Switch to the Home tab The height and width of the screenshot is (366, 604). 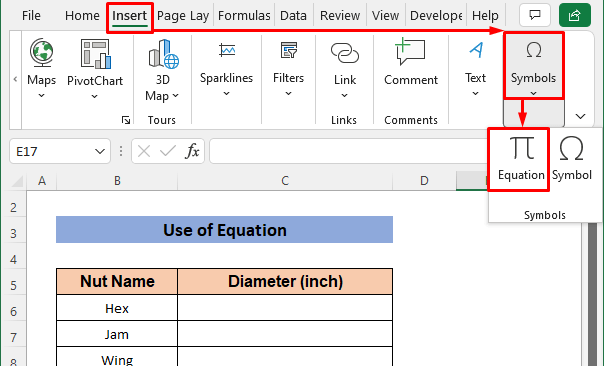click(x=82, y=16)
